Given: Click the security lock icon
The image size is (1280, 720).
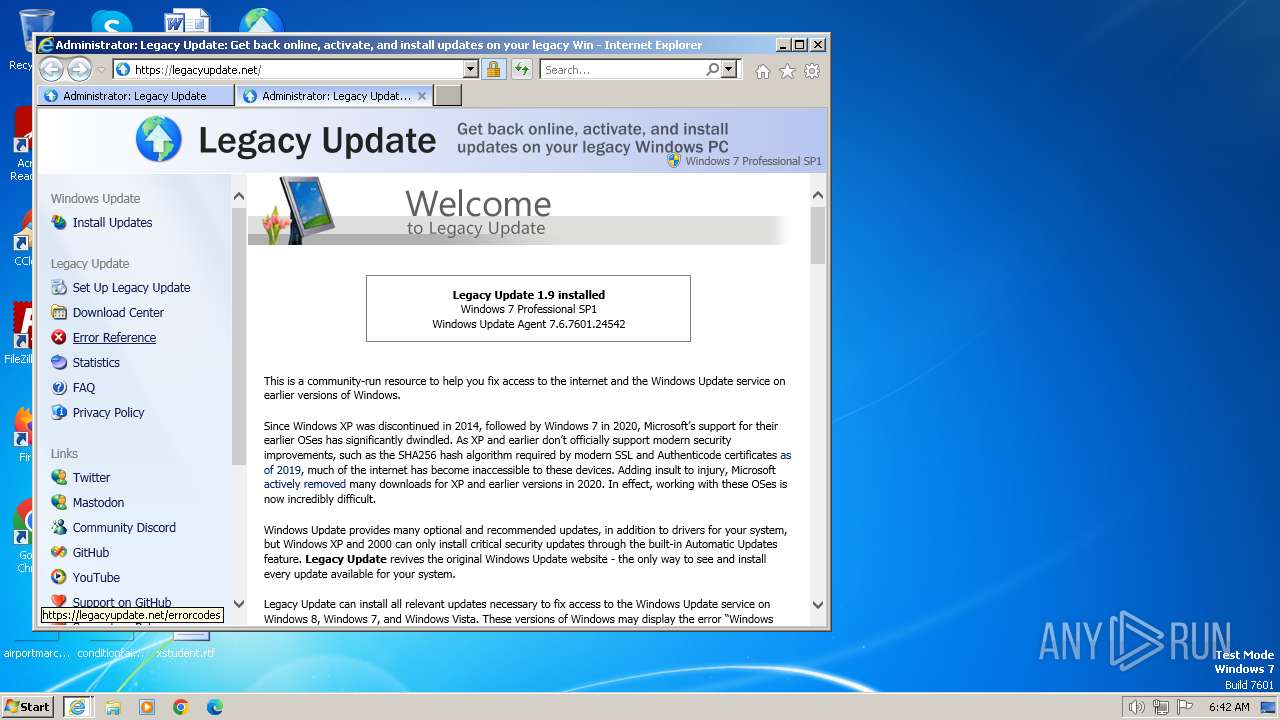Looking at the screenshot, I should coord(493,69).
